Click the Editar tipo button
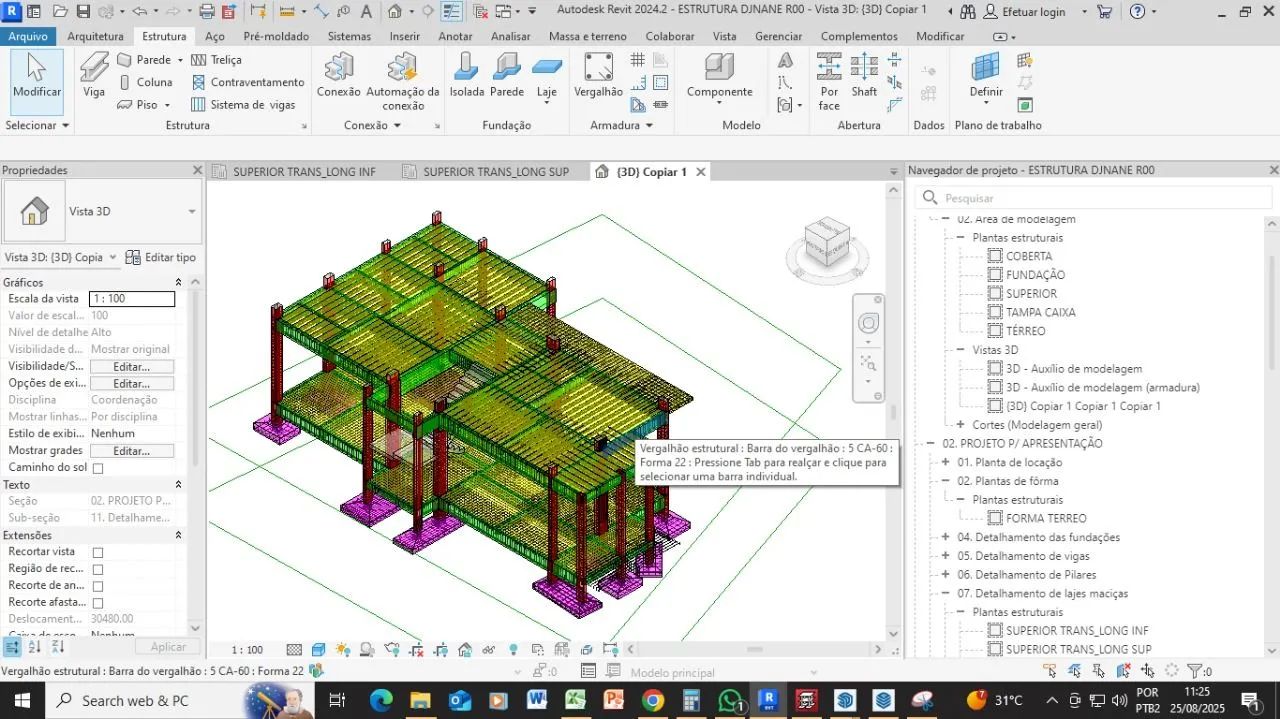 coord(161,257)
